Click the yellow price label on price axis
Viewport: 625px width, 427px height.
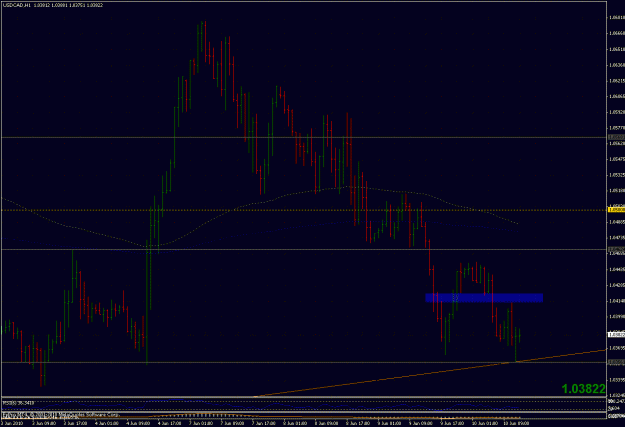point(616,209)
